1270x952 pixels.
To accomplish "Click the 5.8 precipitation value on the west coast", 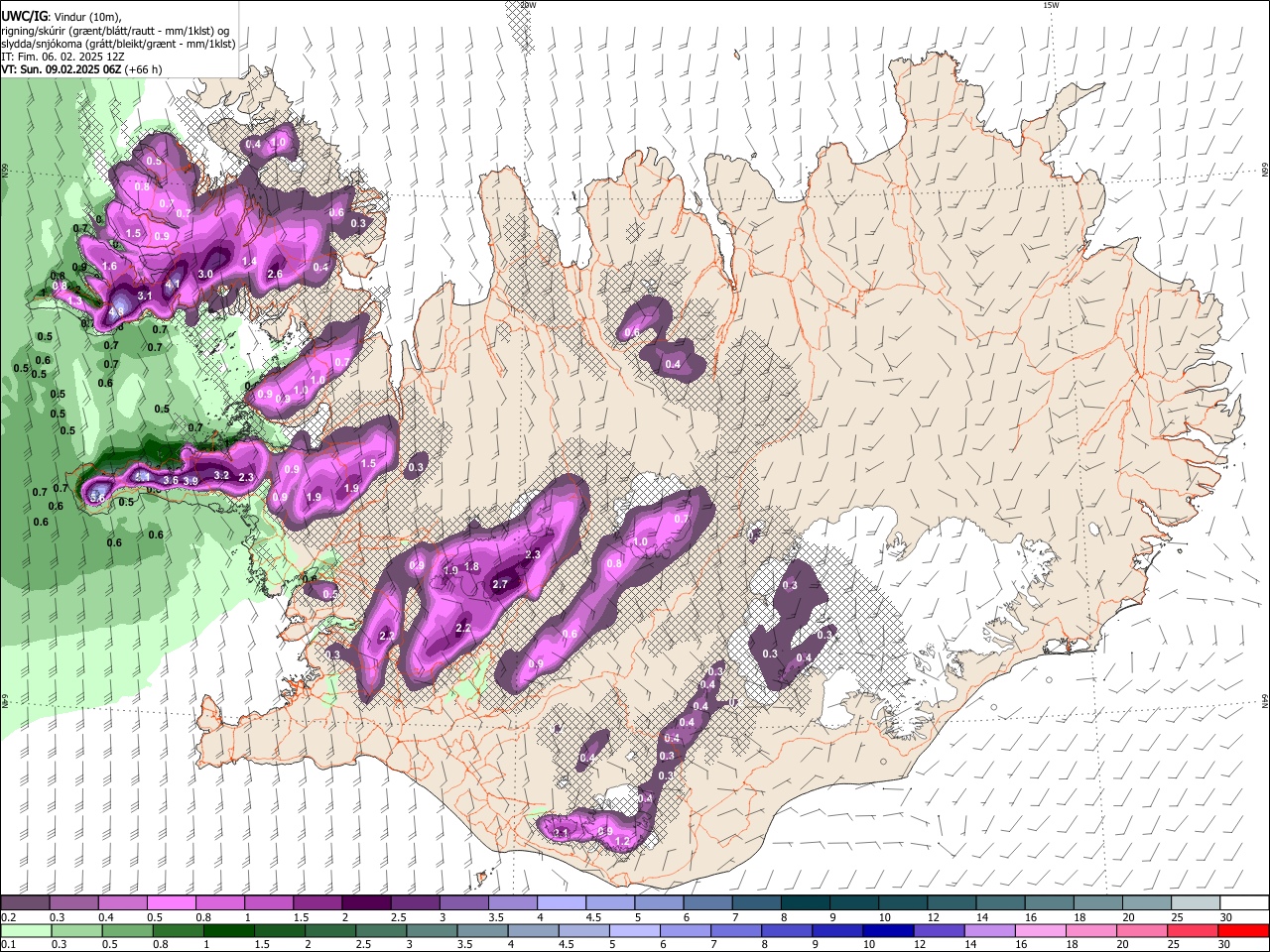I will pos(97,498).
